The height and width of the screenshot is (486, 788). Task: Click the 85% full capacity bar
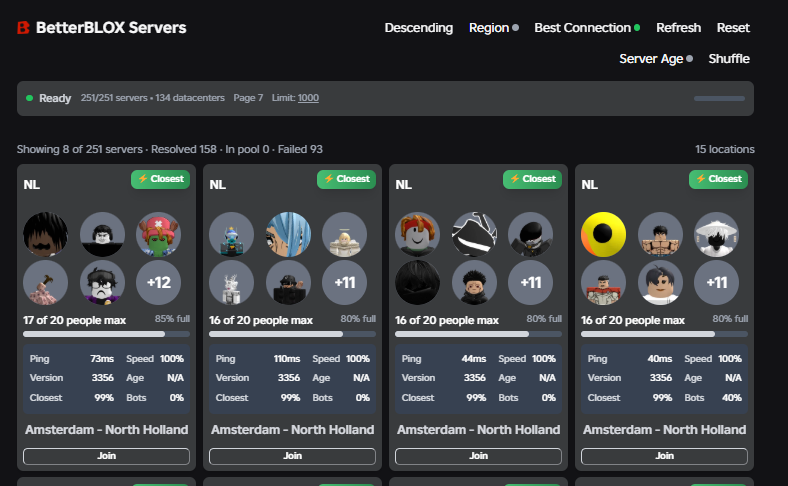click(x=107, y=334)
